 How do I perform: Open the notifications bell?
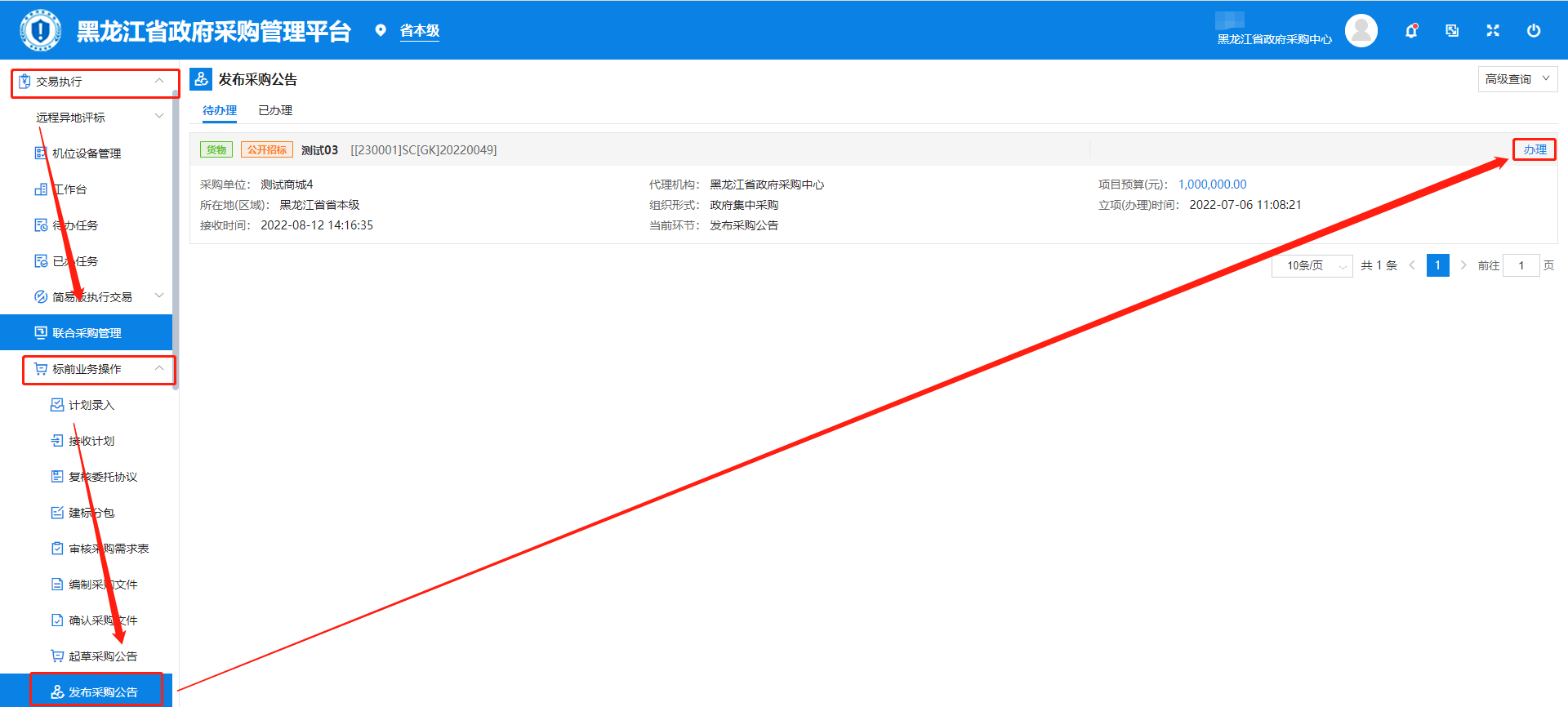[1411, 31]
